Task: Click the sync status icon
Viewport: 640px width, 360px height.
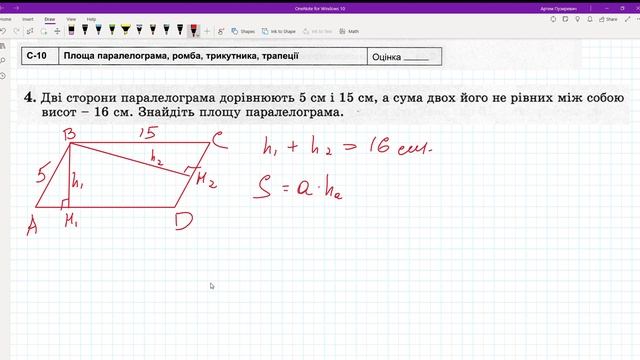Action: [x=553, y=19]
